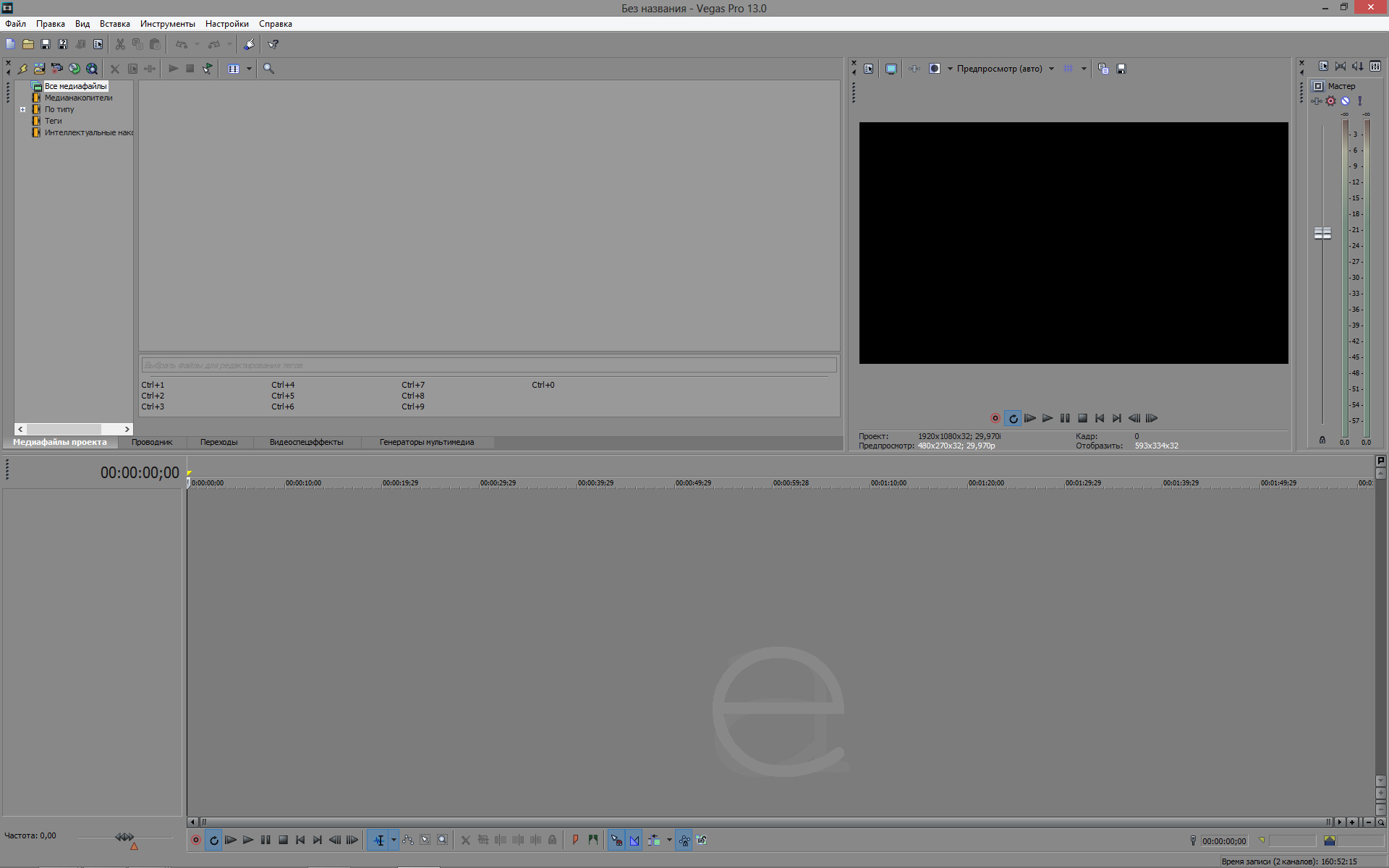The height and width of the screenshot is (868, 1389).
Task: Toggle the Normal Edit tool button
Action: click(x=379, y=841)
